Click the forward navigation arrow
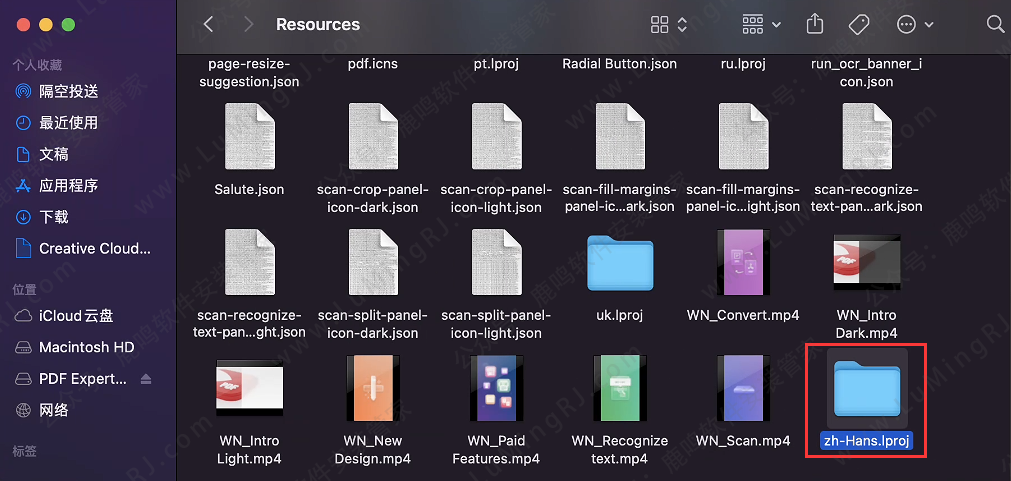Image resolution: width=1011 pixels, height=481 pixels. [x=248, y=24]
